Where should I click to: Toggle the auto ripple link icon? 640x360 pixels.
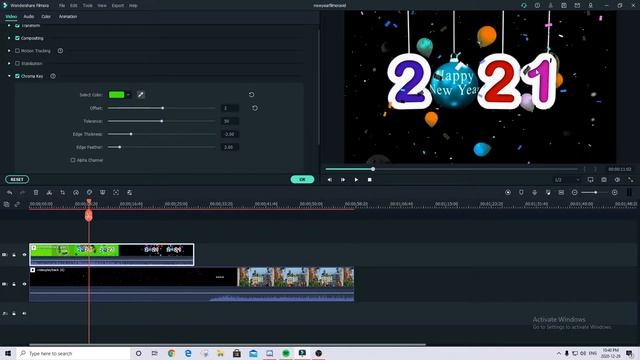pyautogui.click(x=17, y=204)
